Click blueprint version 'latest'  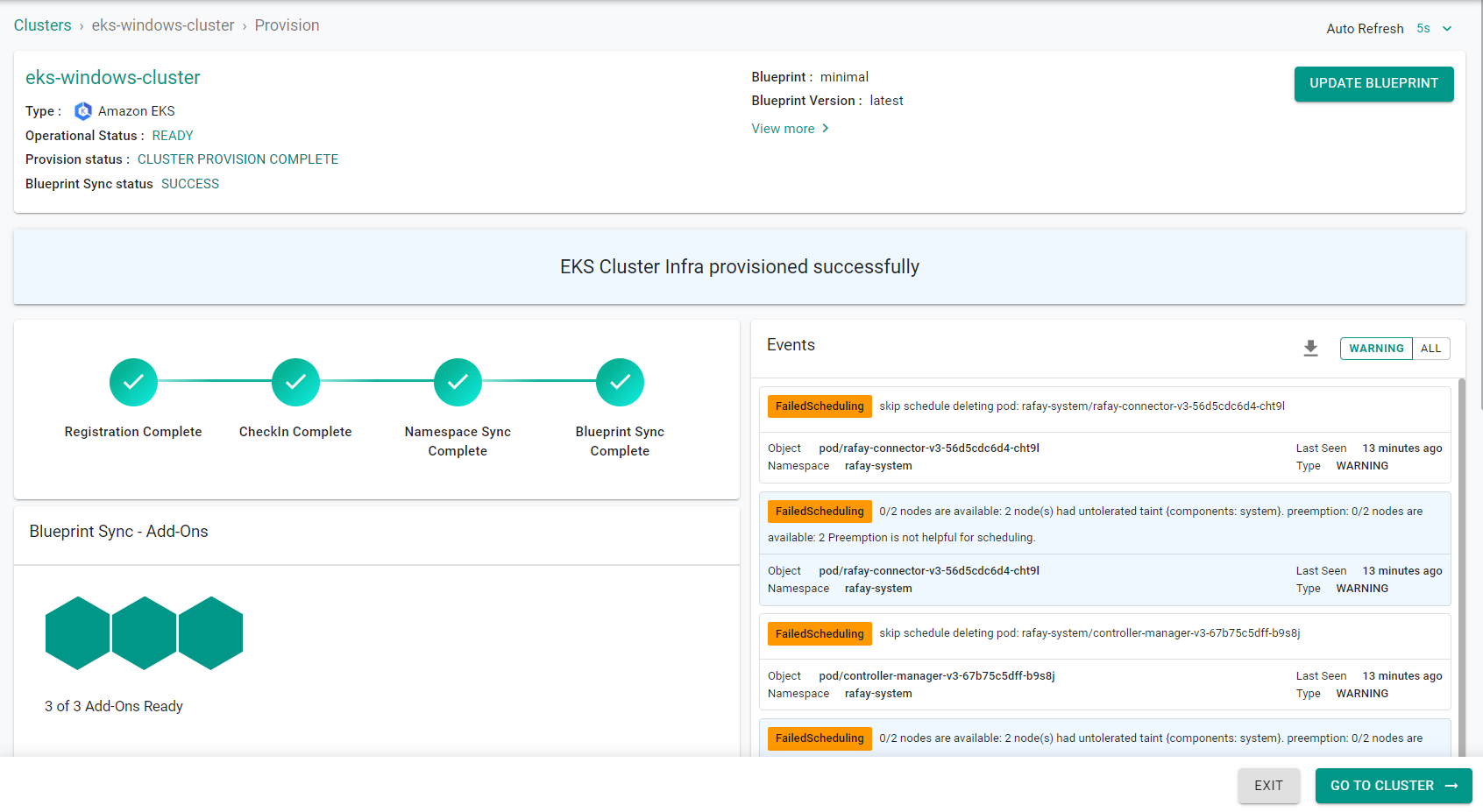pyautogui.click(x=886, y=101)
